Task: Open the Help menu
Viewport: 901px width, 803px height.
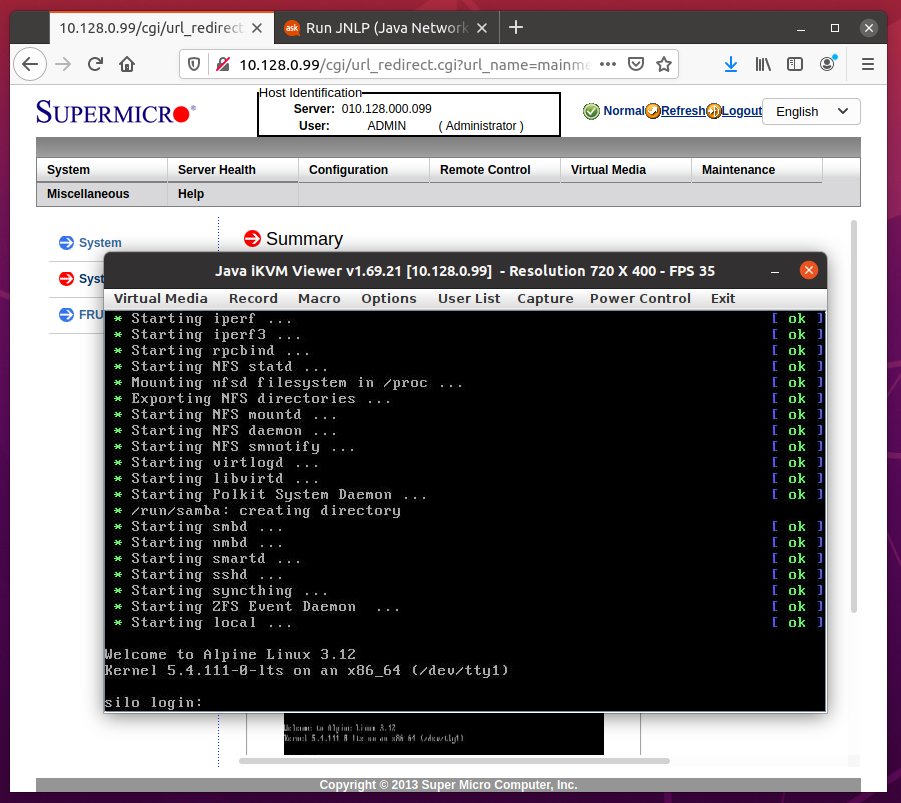Action: pos(233,194)
